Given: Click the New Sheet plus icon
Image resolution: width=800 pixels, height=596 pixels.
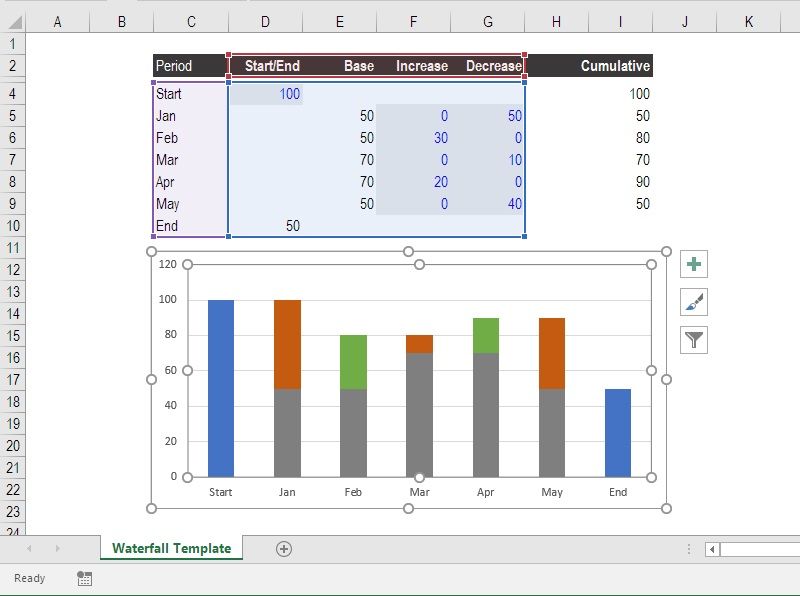Looking at the screenshot, I should click(x=285, y=549).
